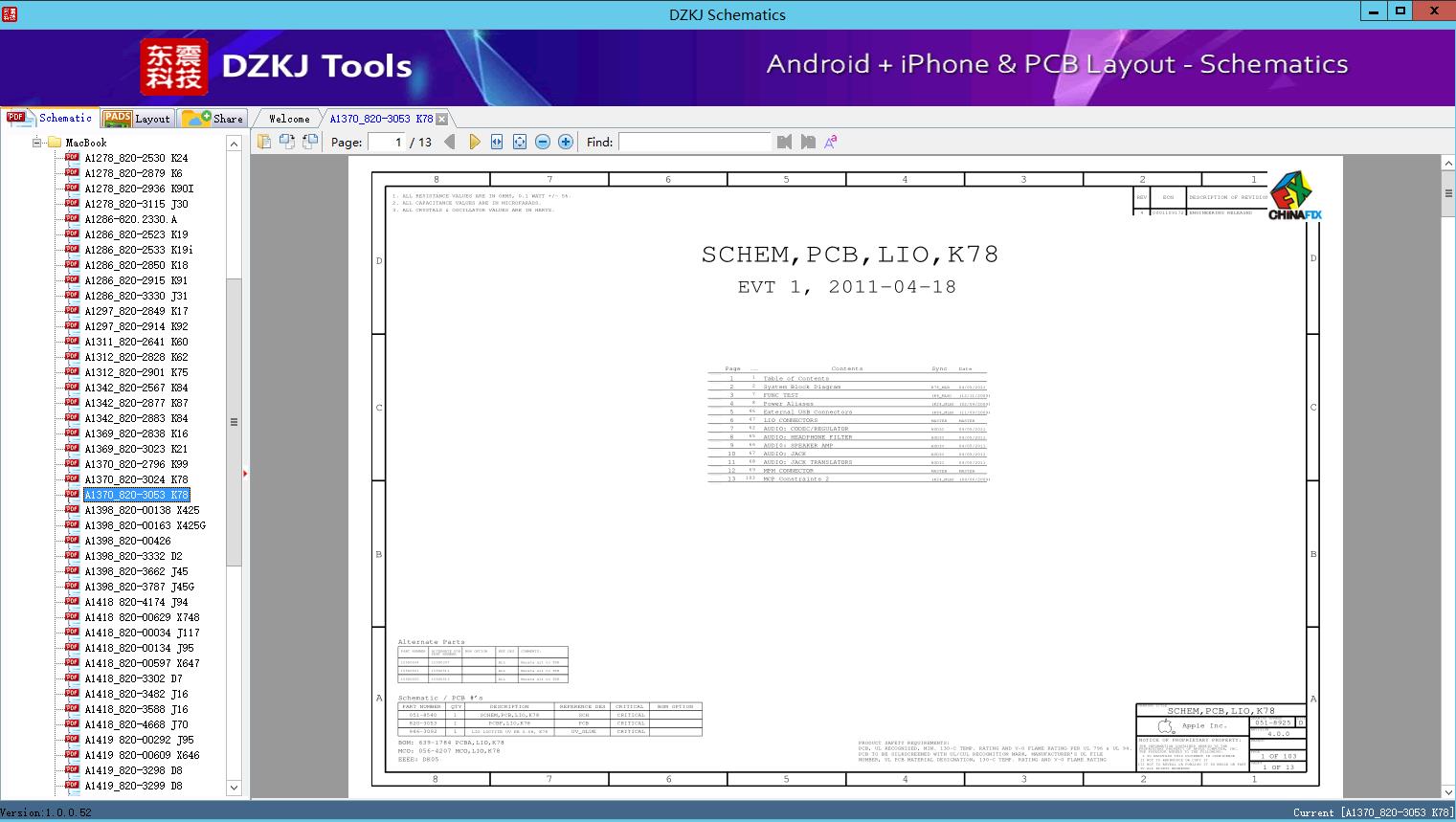This screenshot has height=822, width=1456.
Task: Click PDF icon beside A1286_820-2915 K91
Action: click(72, 279)
